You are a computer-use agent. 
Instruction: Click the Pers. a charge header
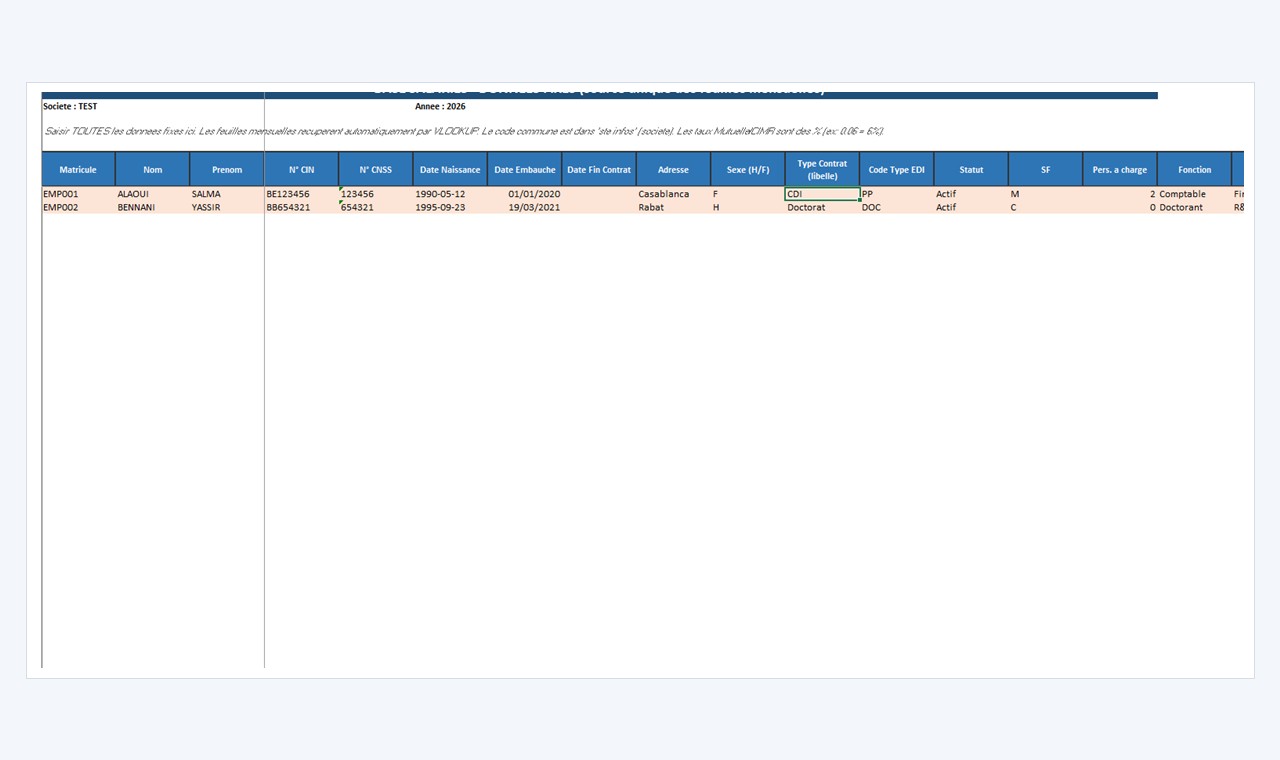[x=1120, y=169]
